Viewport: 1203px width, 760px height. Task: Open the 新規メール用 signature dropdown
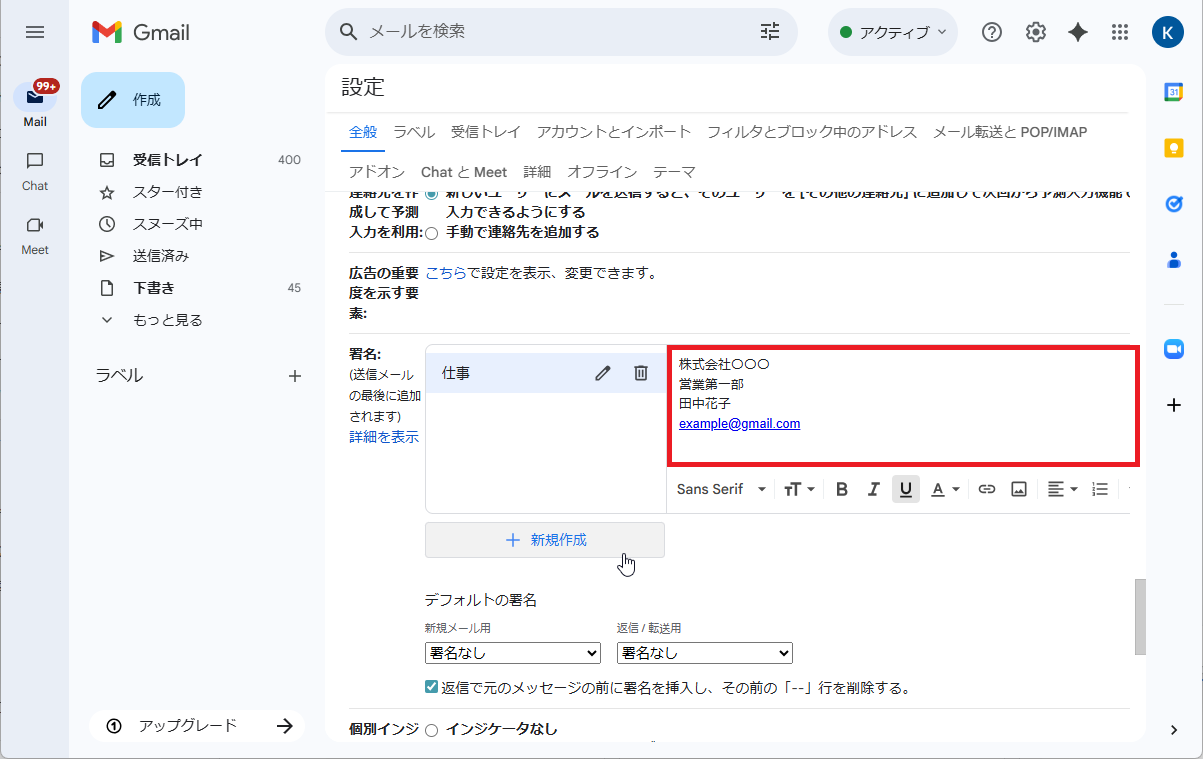(x=512, y=652)
